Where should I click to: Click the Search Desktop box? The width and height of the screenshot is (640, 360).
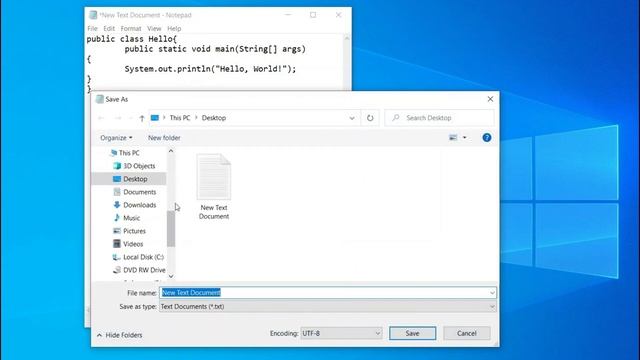click(440, 118)
